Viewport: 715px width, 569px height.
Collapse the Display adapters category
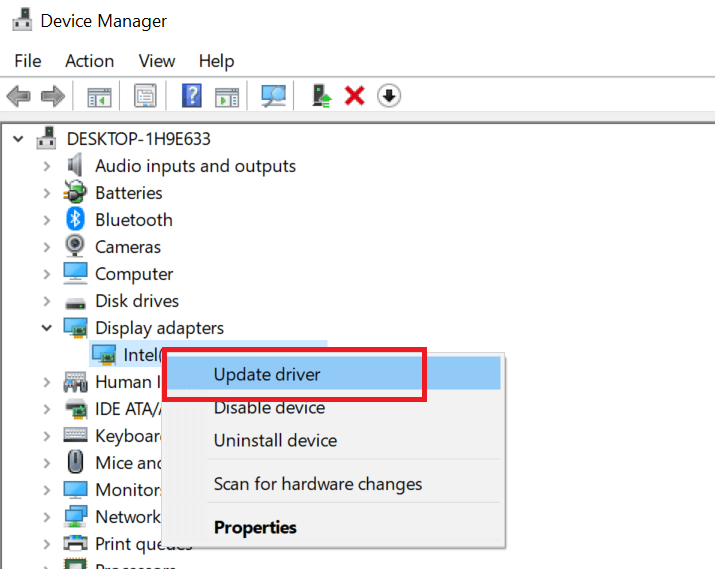pos(47,328)
